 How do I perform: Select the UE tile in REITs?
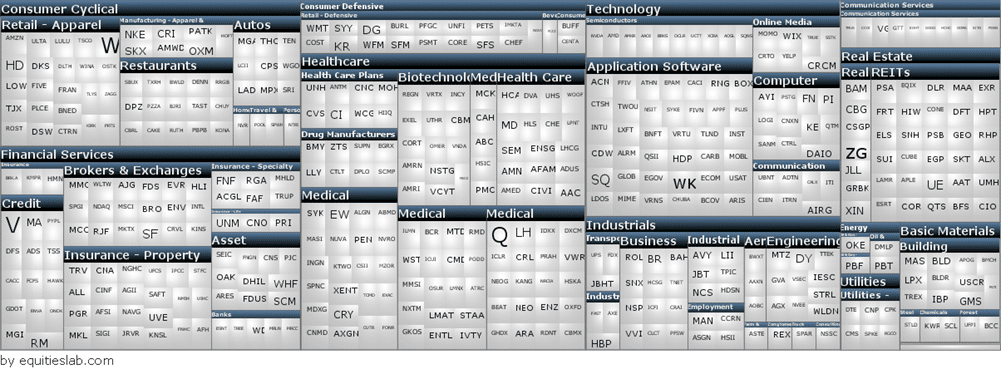935,185
